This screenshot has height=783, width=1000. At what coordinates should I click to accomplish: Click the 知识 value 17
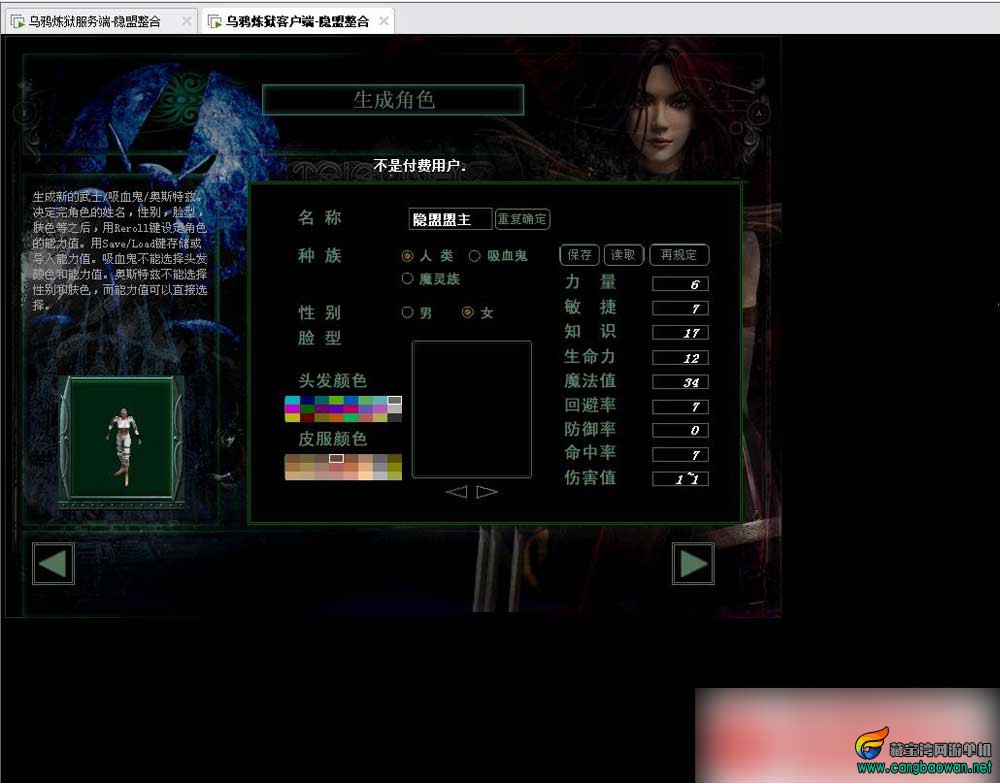click(680, 333)
